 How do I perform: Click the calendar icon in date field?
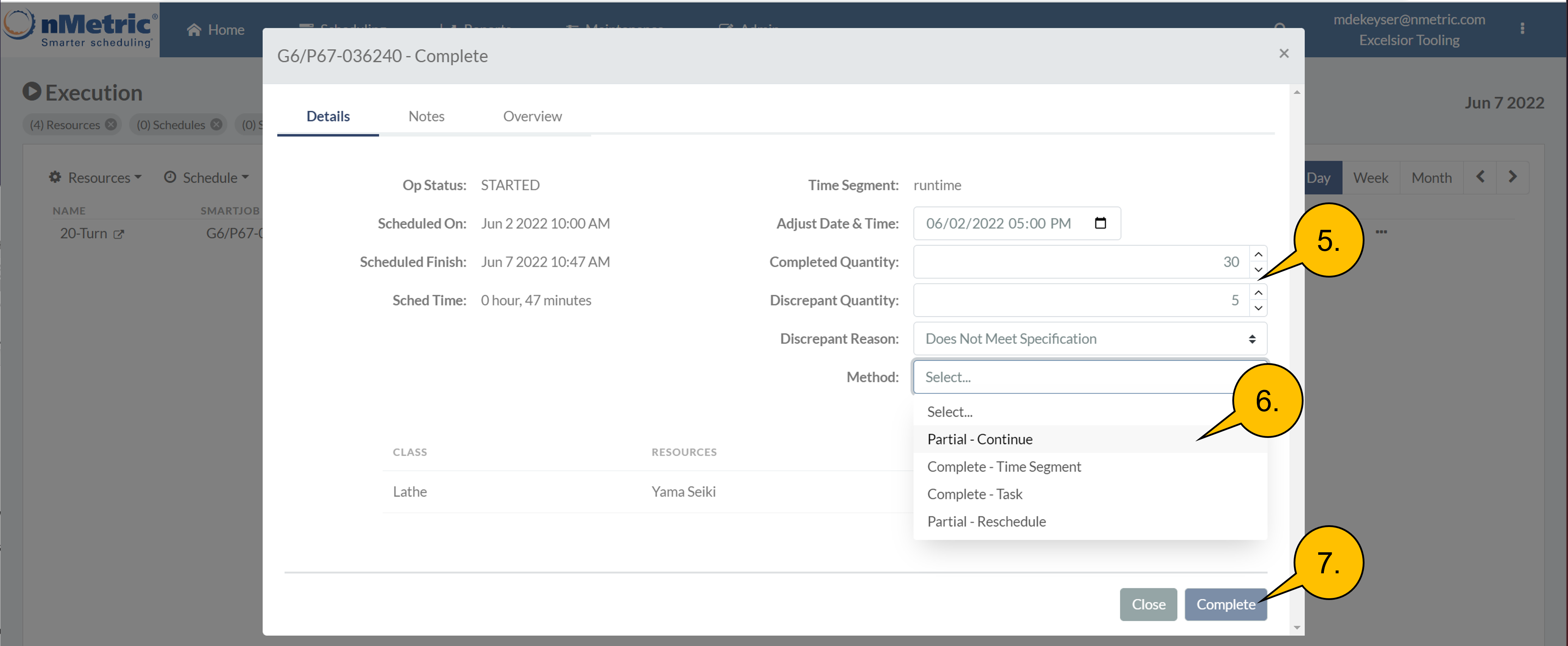[x=1100, y=223]
